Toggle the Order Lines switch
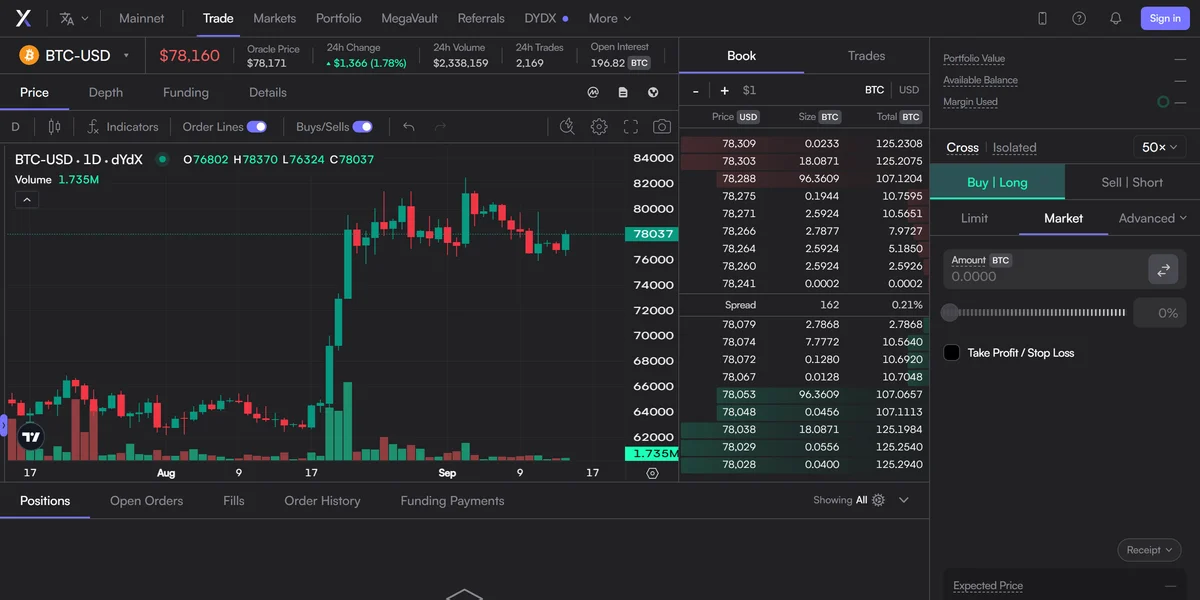Viewport: 1200px width, 600px height. point(257,127)
